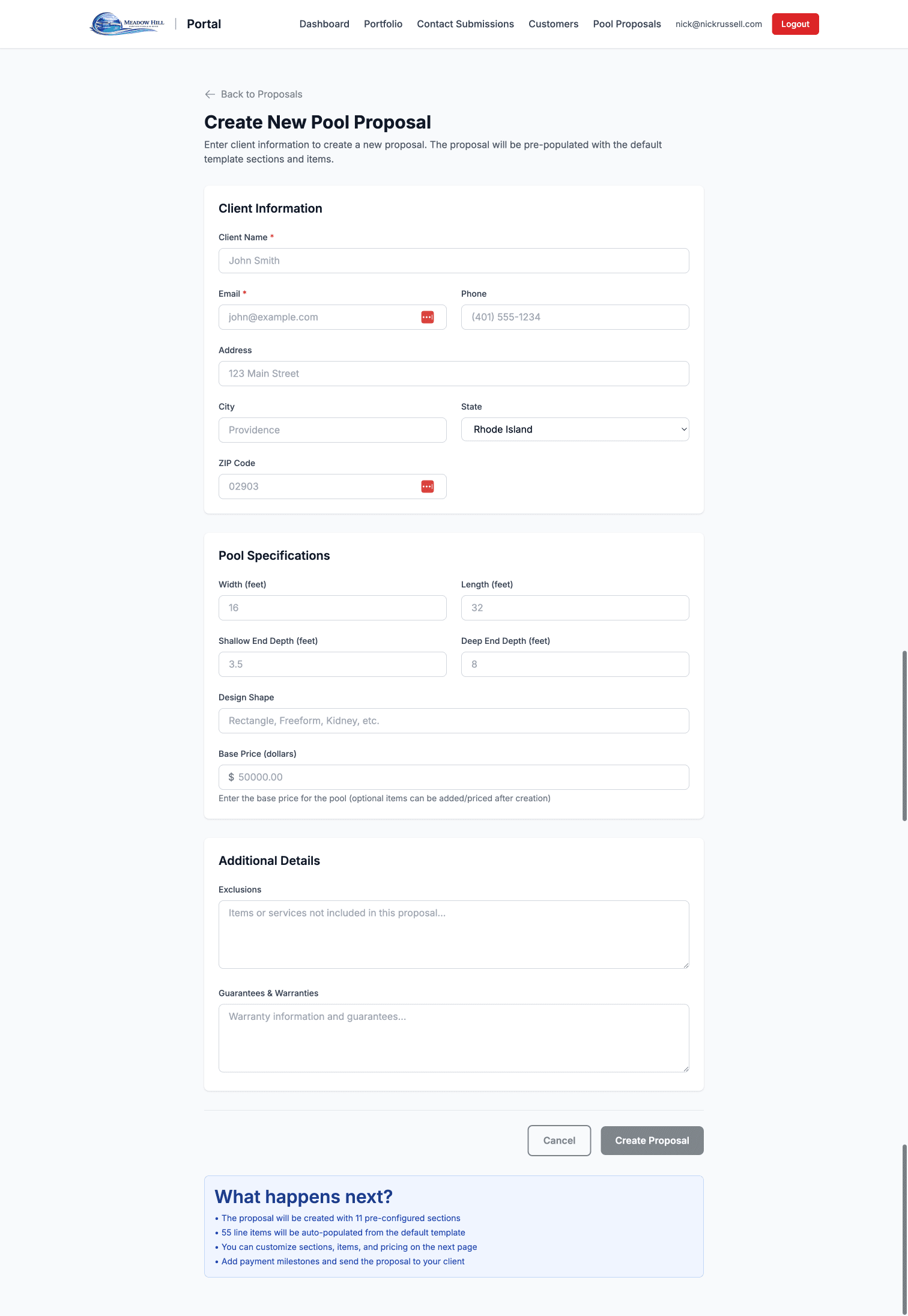Go to the Portfolio section
Image resolution: width=908 pixels, height=1316 pixels.
pos(383,24)
